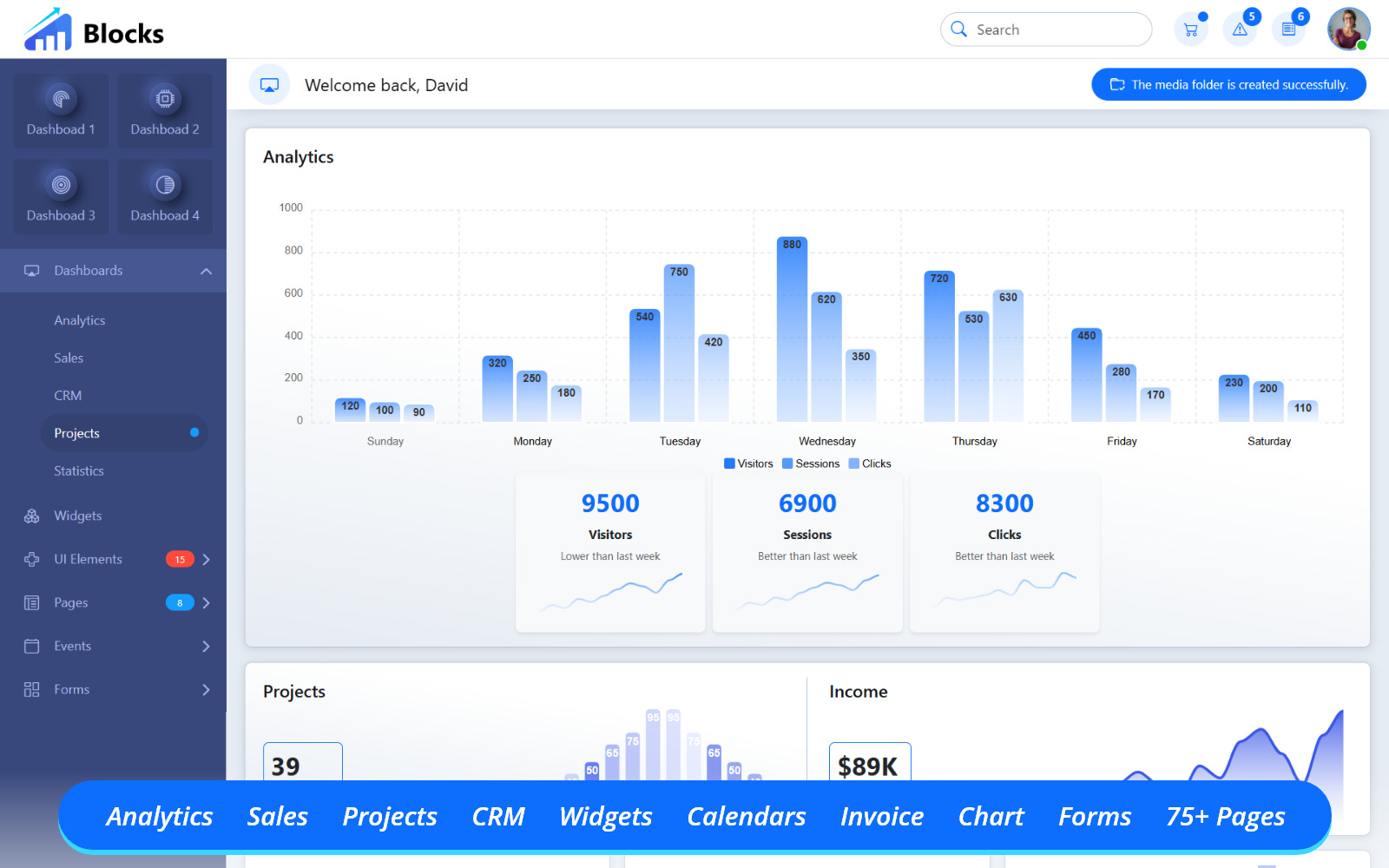Open the shopping cart icon
This screenshot has height=868, width=1389.
pos(1190,29)
